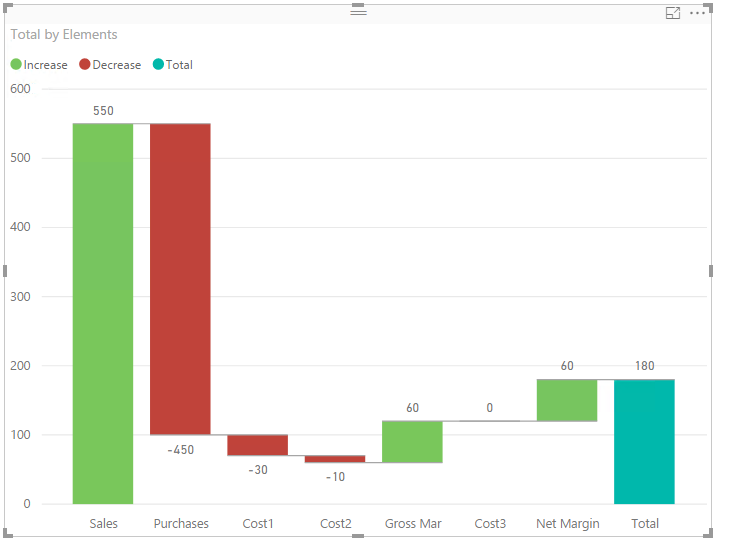
Task: Click the top-left corner resize handle
Action: click(8, 8)
